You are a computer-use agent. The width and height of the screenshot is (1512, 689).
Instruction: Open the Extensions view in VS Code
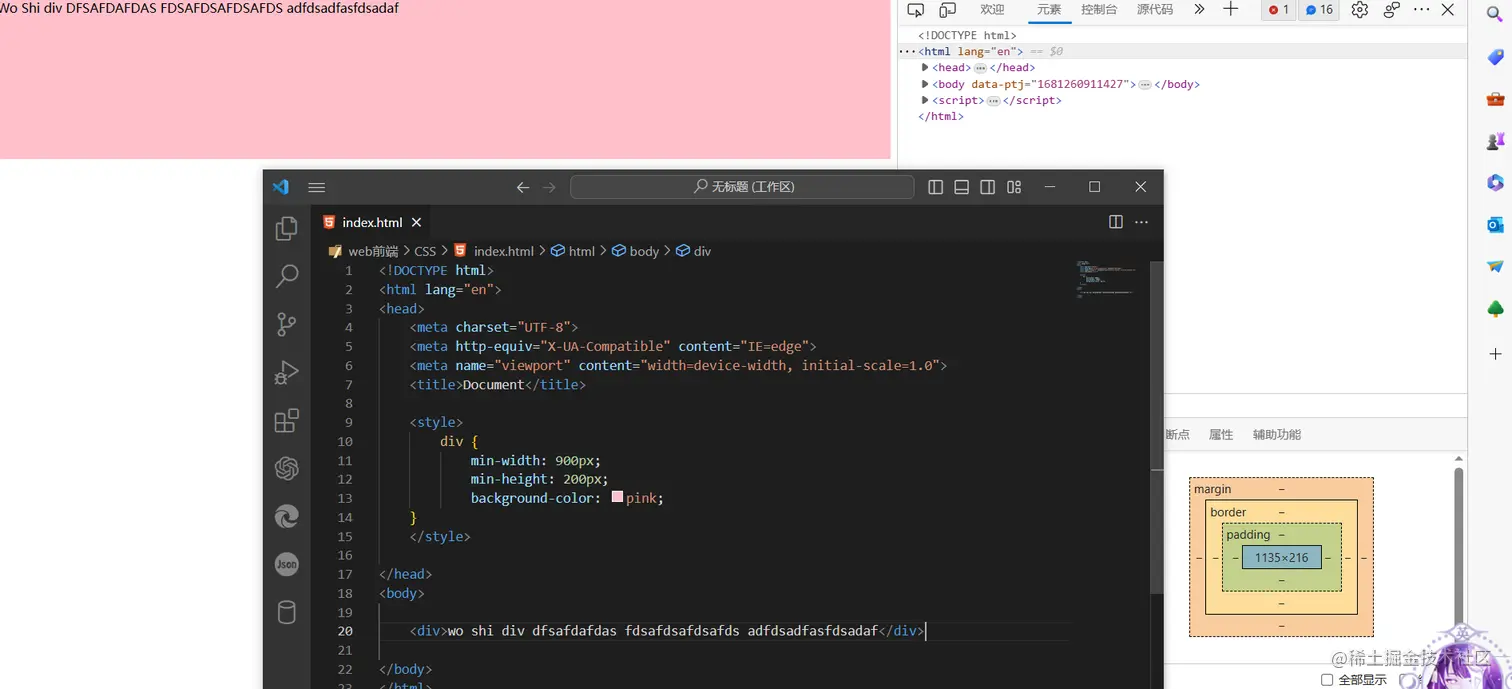click(x=287, y=420)
